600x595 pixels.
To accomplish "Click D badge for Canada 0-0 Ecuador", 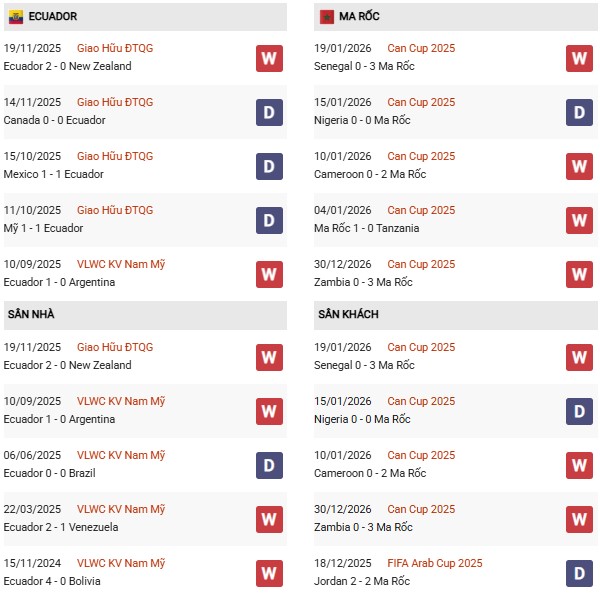I will [x=269, y=112].
